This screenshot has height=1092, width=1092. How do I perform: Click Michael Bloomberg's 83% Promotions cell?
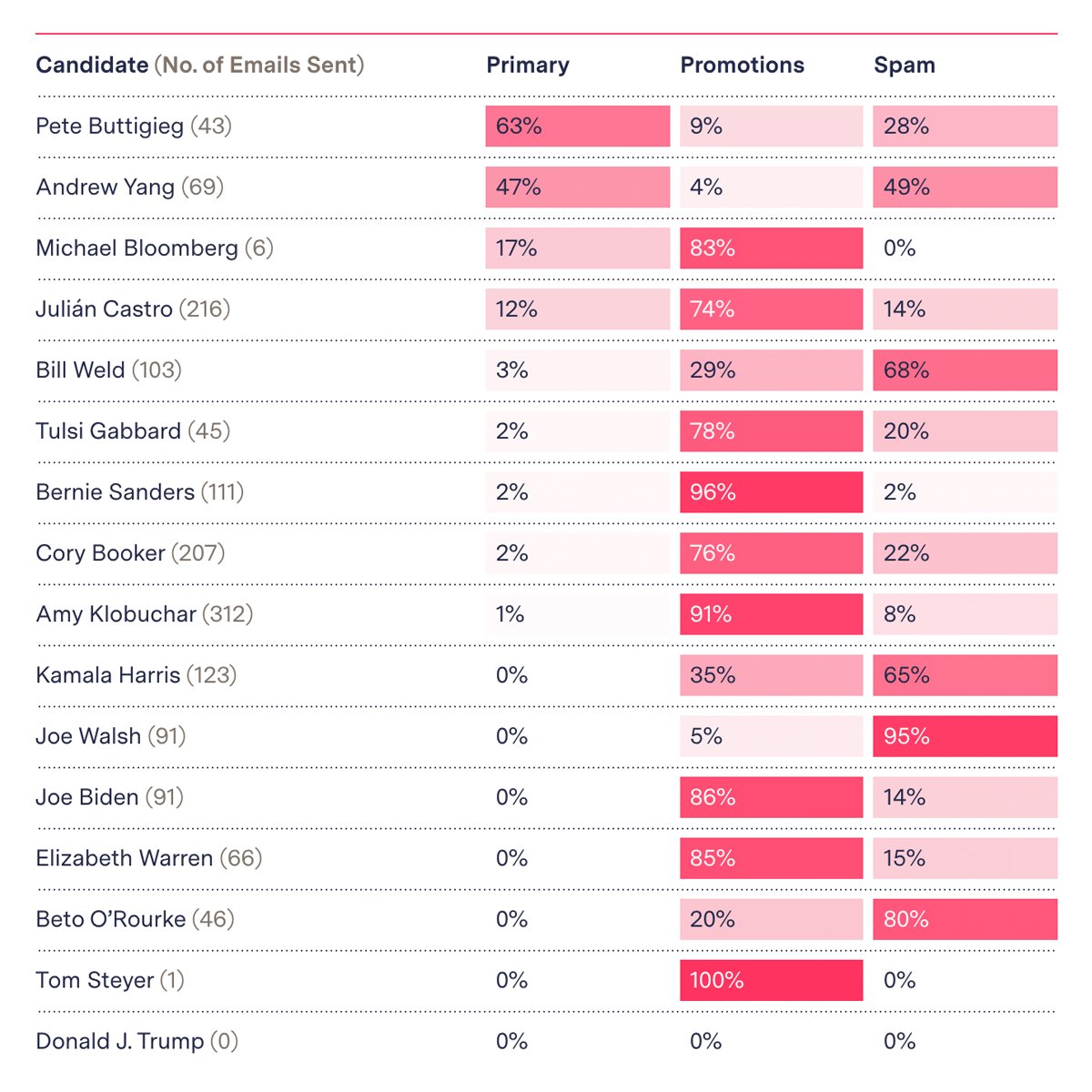[x=772, y=248]
